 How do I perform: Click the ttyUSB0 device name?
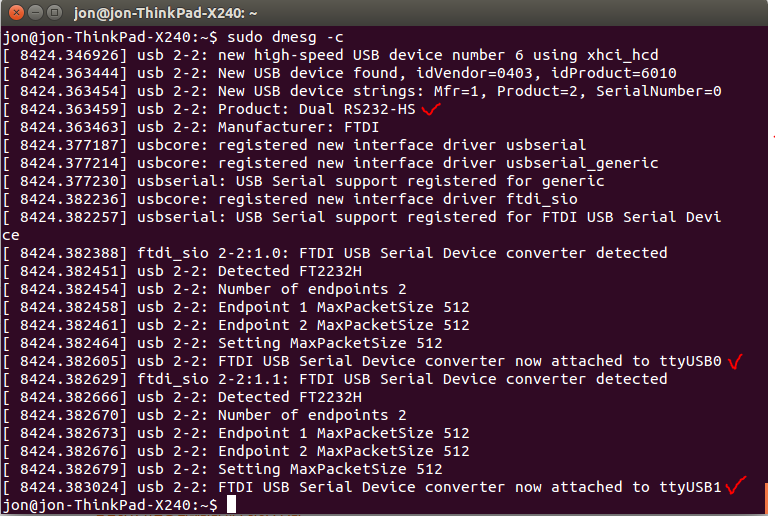tap(690, 361)
